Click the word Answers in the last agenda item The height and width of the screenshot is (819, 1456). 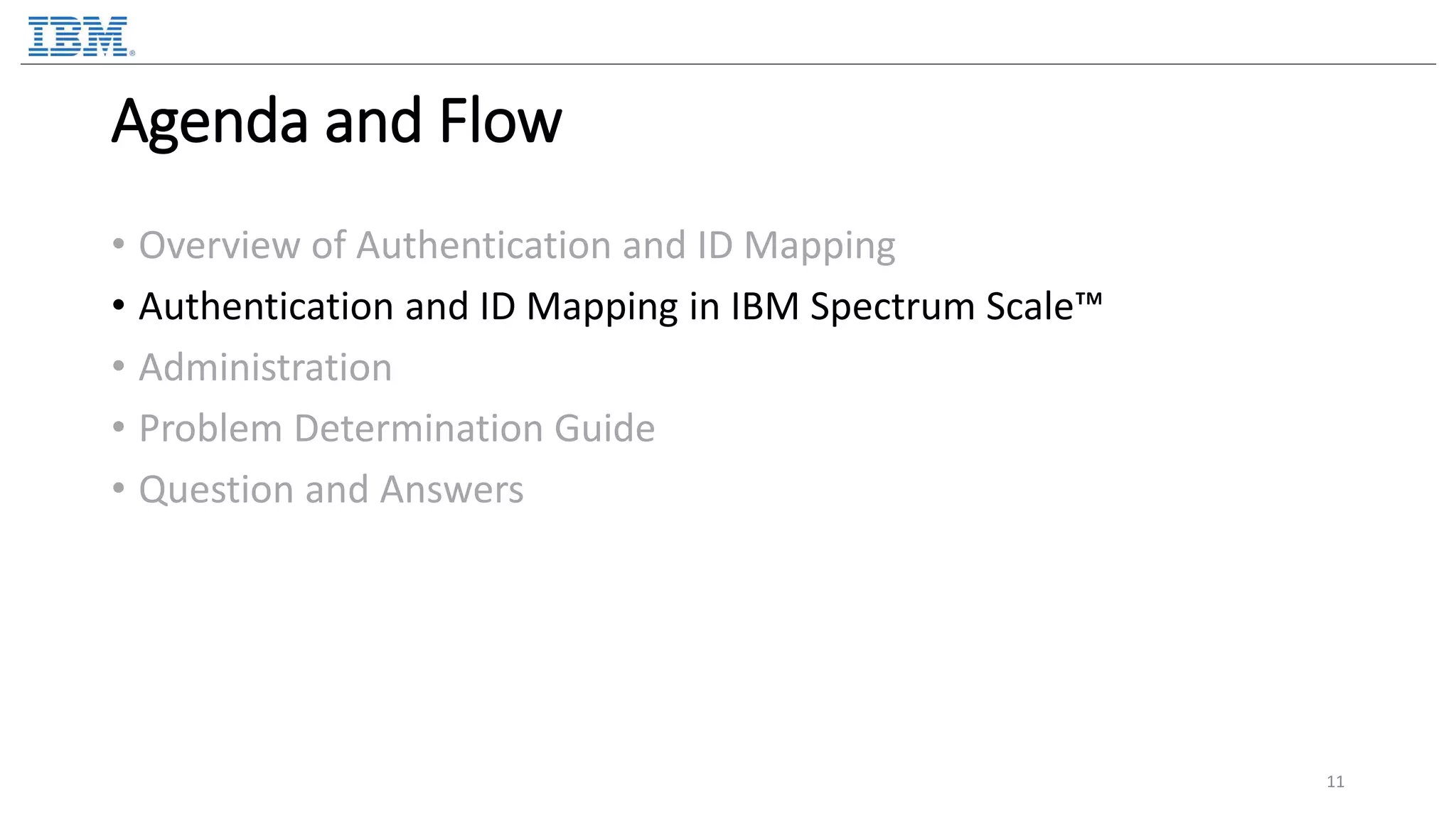[x=452, y=490]
